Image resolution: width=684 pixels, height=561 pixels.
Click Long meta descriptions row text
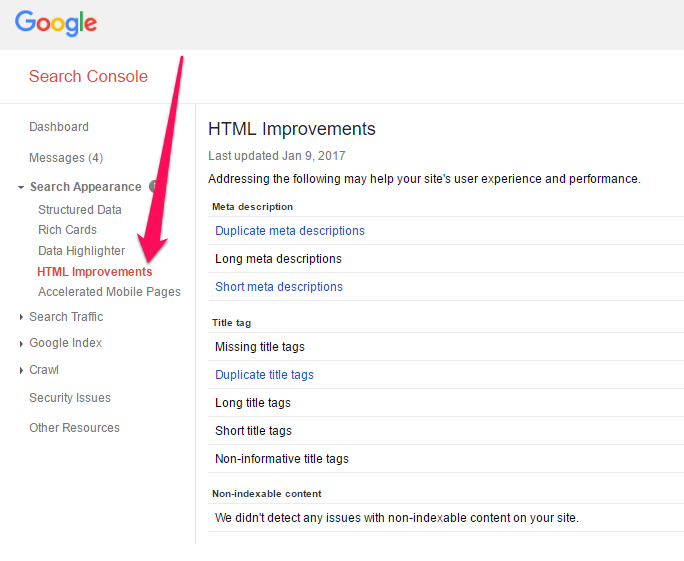pos(278,259)
